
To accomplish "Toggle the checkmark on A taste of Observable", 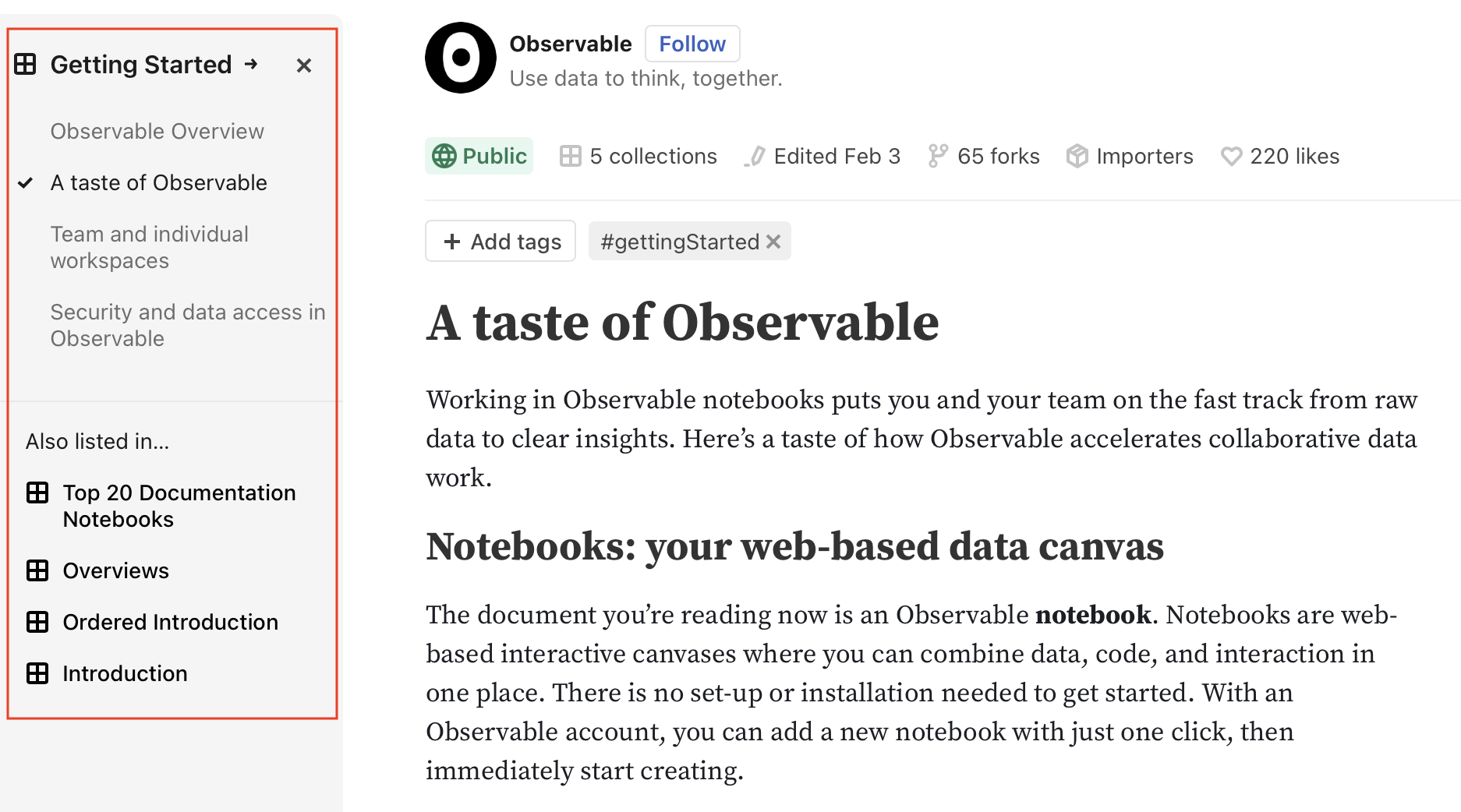I will (x=25, y=183).
